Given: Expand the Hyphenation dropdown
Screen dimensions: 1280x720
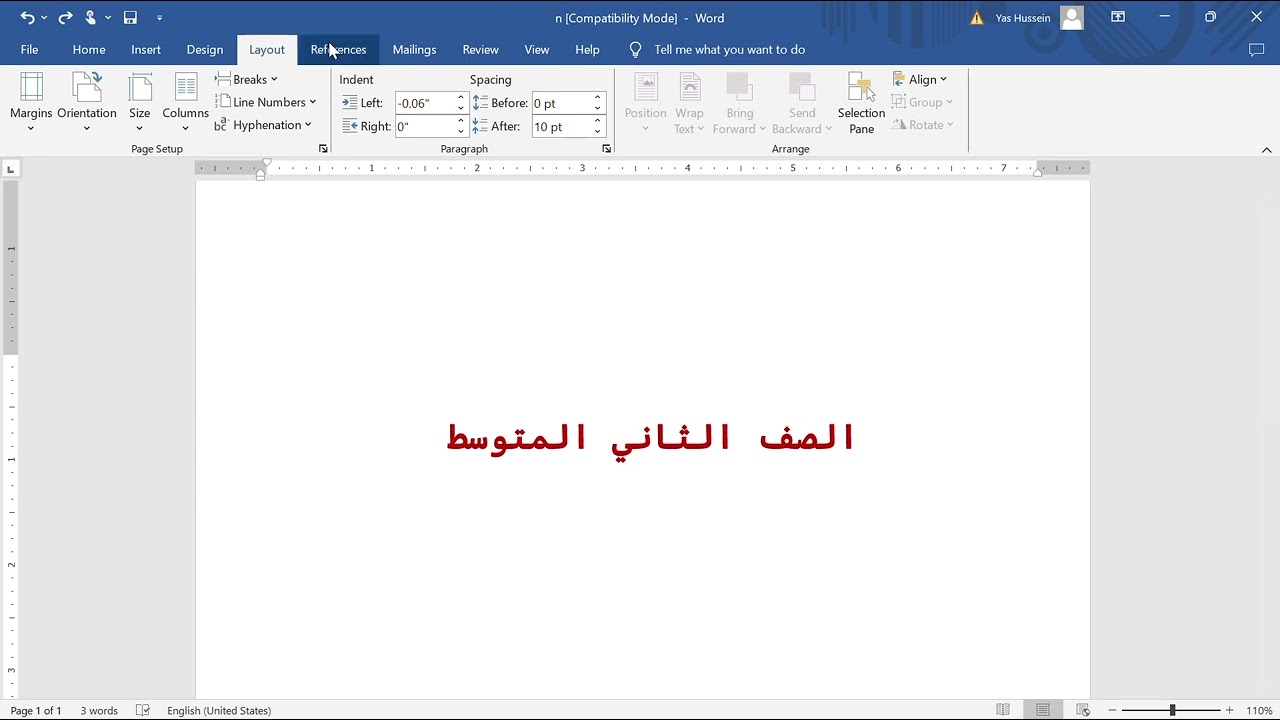Looking at the screenshot, I should pyautogui.click(x=263, y=125).
